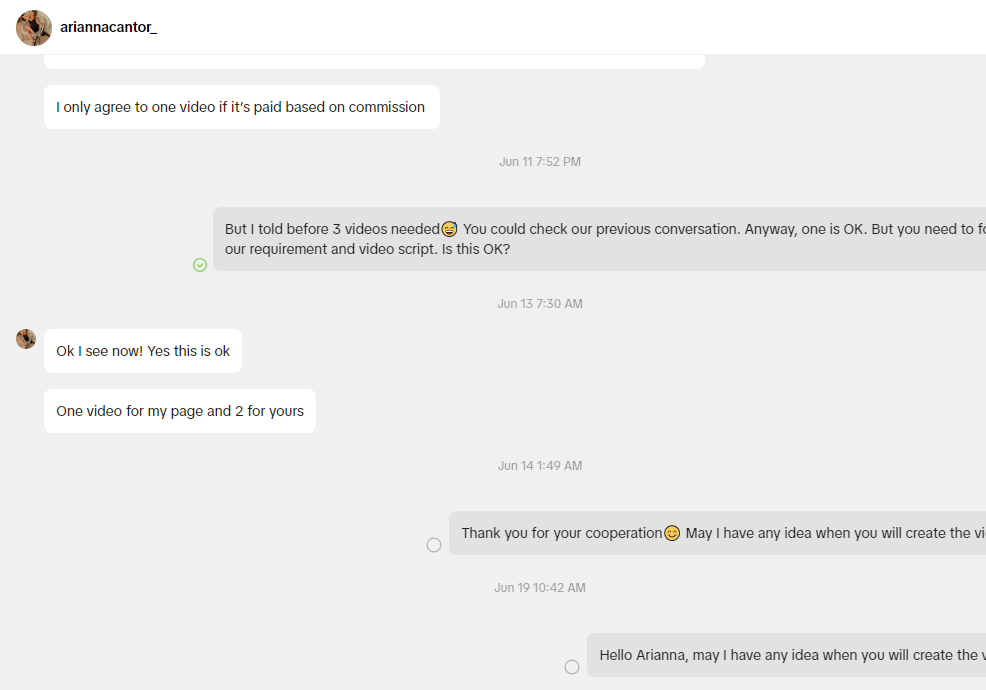Image resolution: width=986 pixels, height=690 pixels.
Task: Select the 'Hello Arianna, may I have any idea' bubble
Action: point(787,655)
